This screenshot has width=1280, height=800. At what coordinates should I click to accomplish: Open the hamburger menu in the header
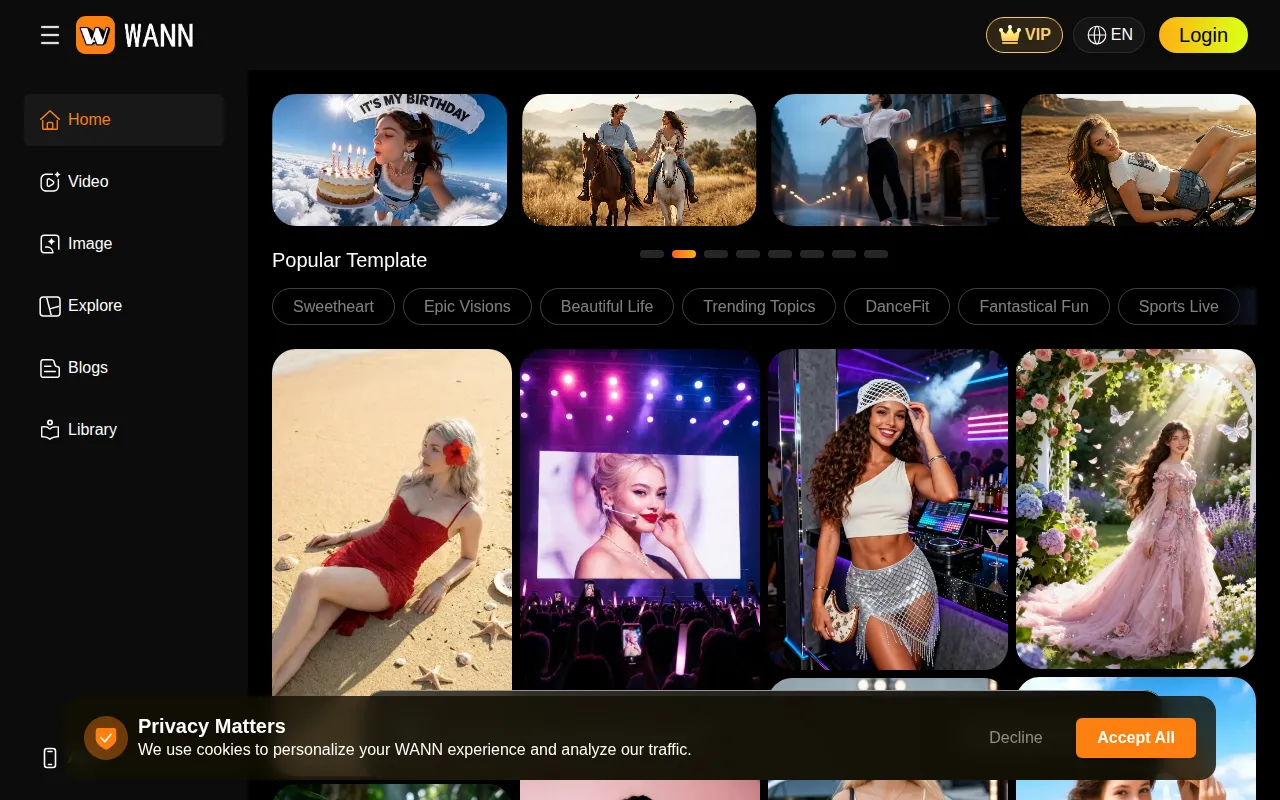50,36
